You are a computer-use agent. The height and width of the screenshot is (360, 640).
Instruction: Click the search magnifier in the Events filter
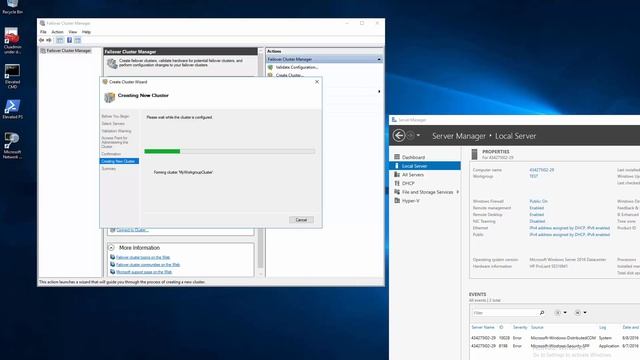click(x=542, y=313)
